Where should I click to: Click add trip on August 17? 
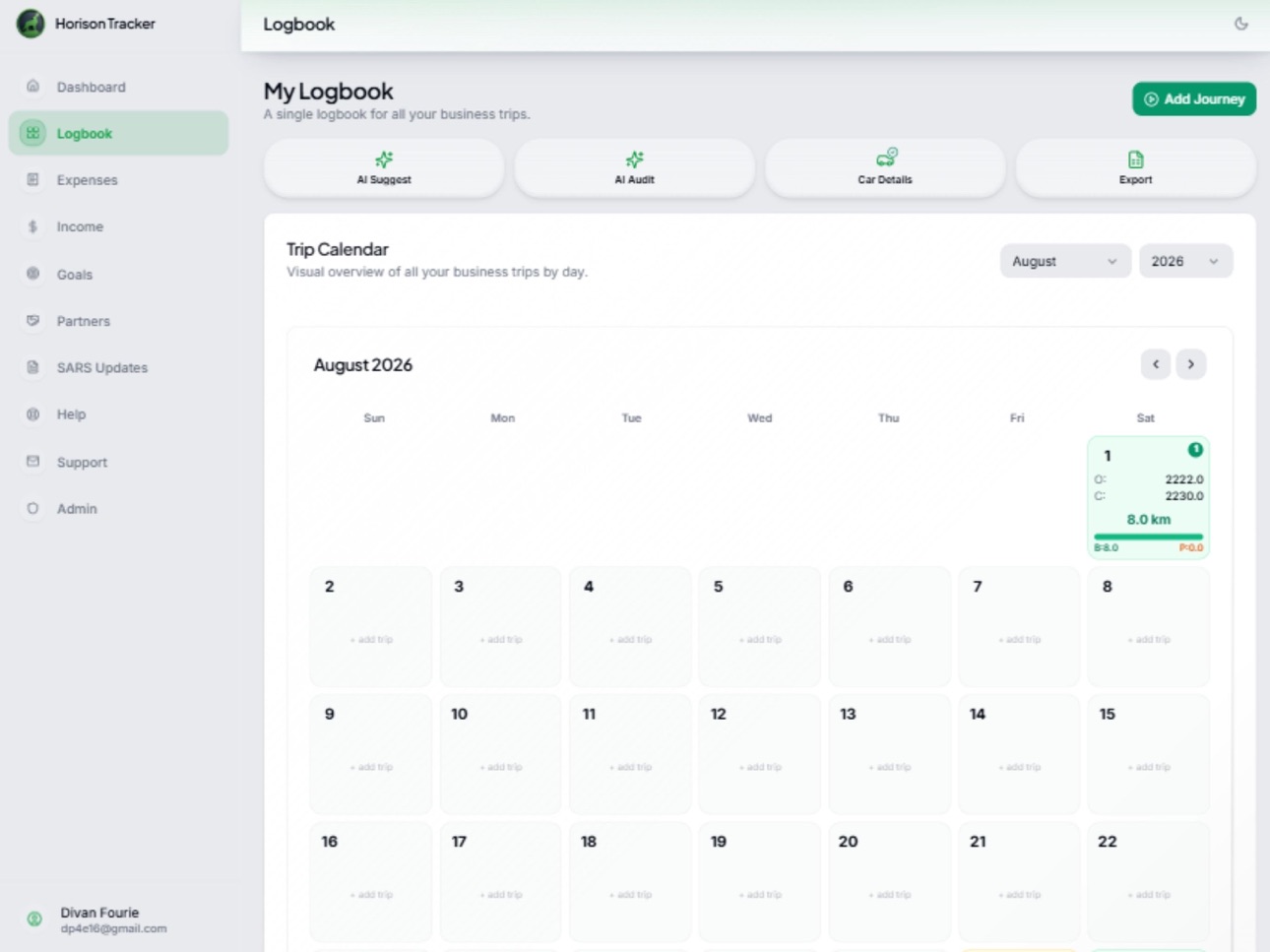(501, 895)
